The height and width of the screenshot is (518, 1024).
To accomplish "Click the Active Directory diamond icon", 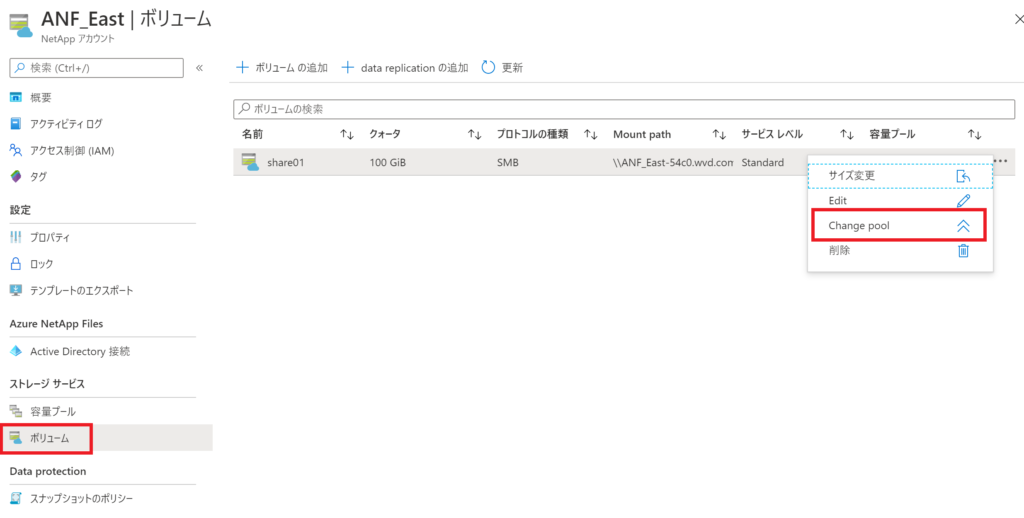I will [x=16, y=351].
